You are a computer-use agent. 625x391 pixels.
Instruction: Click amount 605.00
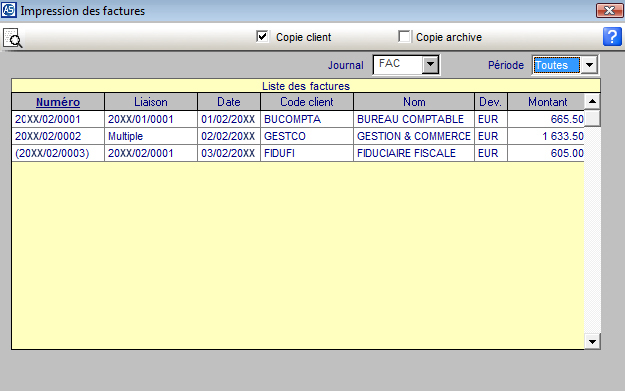[546, 153]
